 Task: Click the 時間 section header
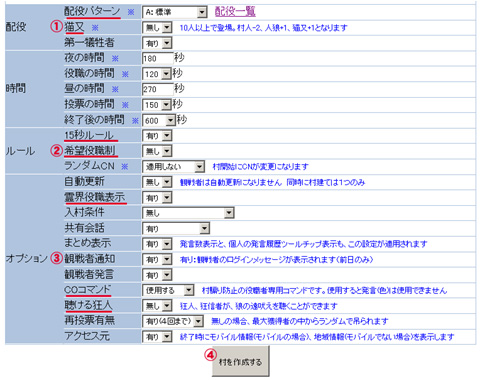(16, 89)
